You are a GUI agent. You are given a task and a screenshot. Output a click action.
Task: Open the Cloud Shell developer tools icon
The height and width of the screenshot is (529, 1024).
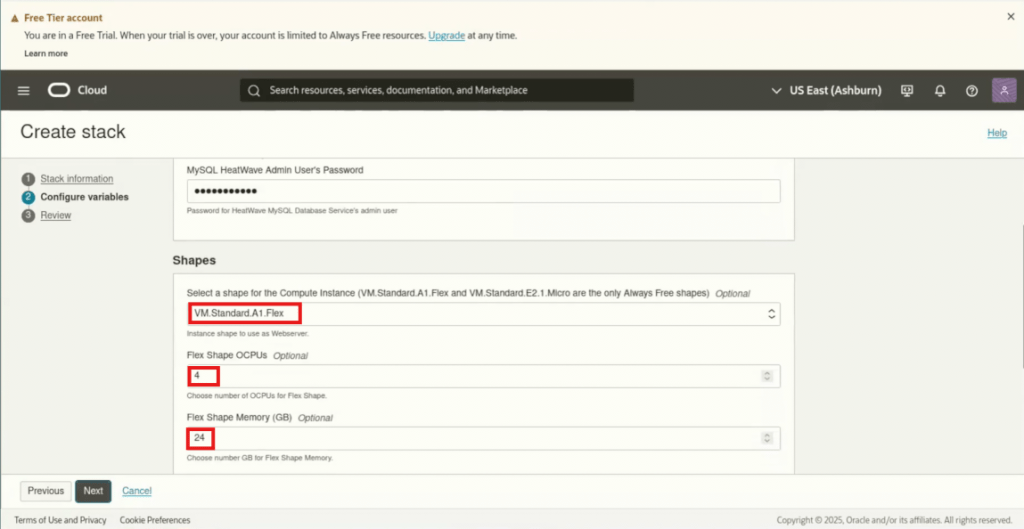[906, 91]
